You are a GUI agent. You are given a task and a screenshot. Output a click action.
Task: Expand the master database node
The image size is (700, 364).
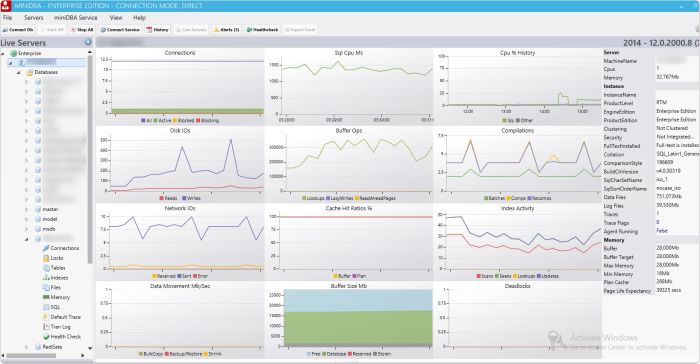coord(26,209)
